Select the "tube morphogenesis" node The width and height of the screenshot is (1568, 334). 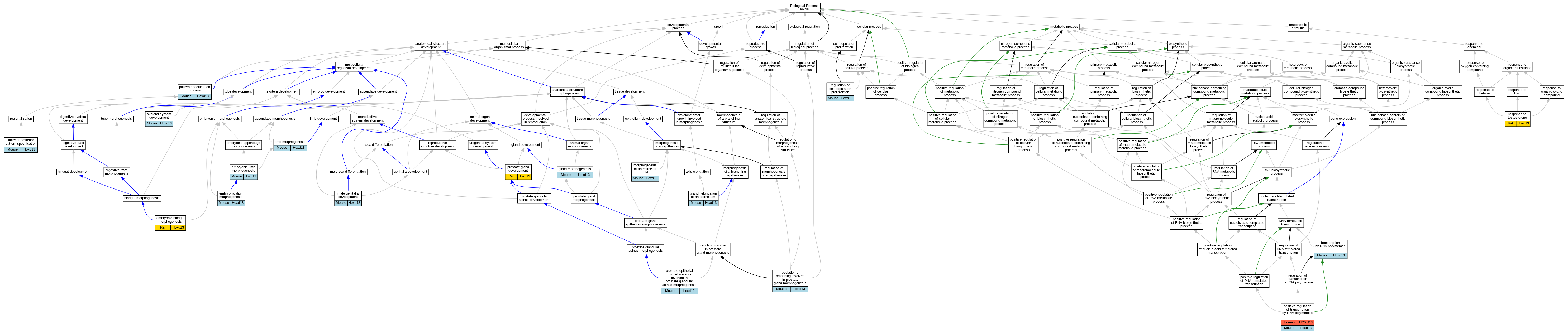click(116, 119)
